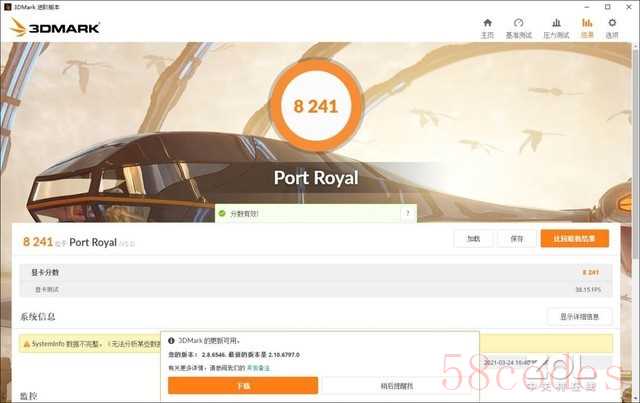This screenshot has height=403, width=640.
Task: Click the SystemInfo yellow warning triangle icon
Action: (27, 344)
